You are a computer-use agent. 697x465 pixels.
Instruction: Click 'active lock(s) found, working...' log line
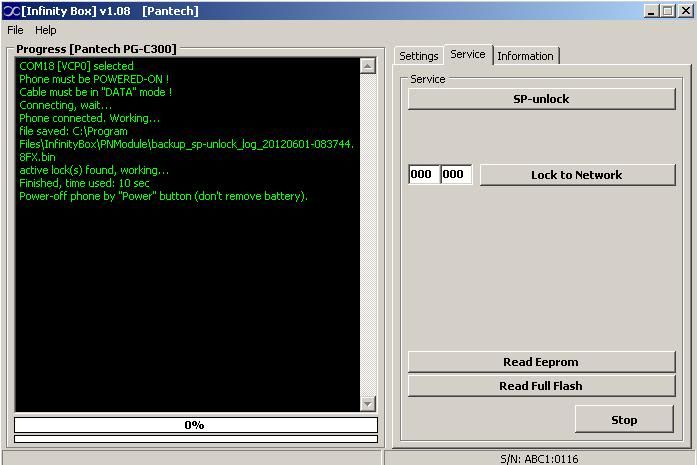point(94,170)
